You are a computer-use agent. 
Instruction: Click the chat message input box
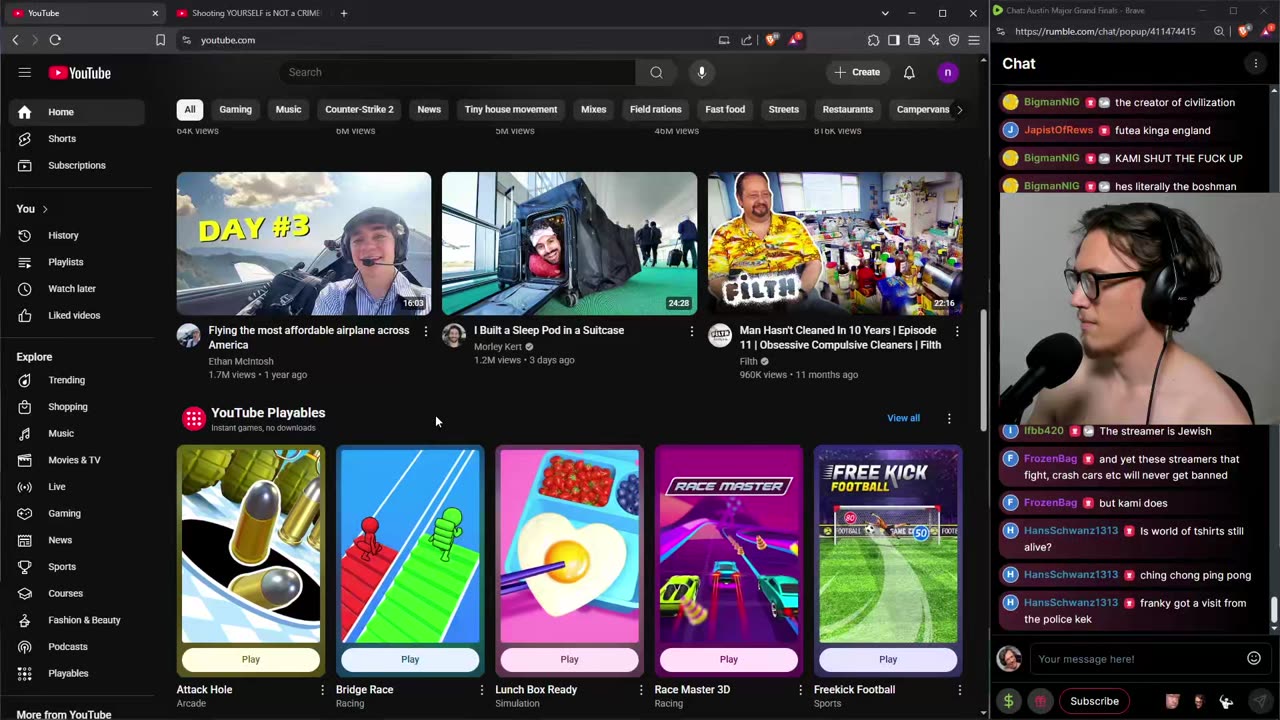click(x=1139, y=659)
